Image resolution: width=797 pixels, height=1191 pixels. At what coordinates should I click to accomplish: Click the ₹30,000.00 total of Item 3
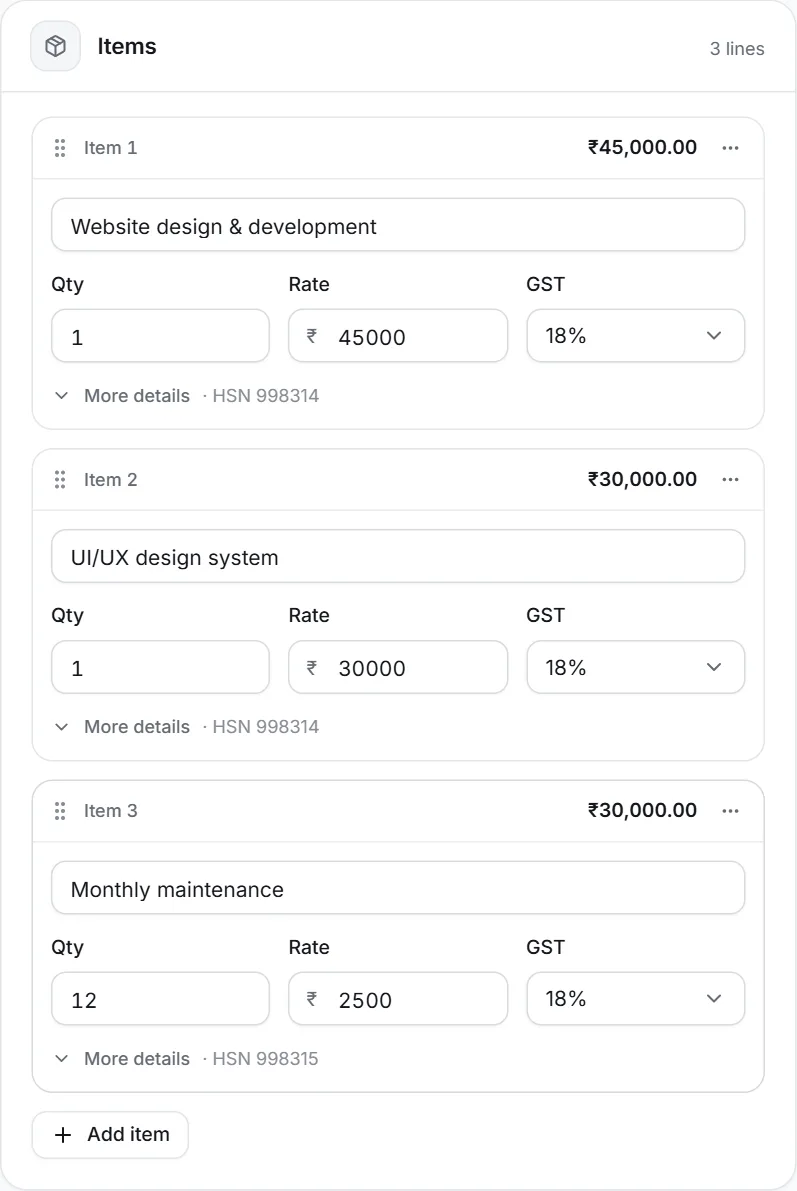642,810
